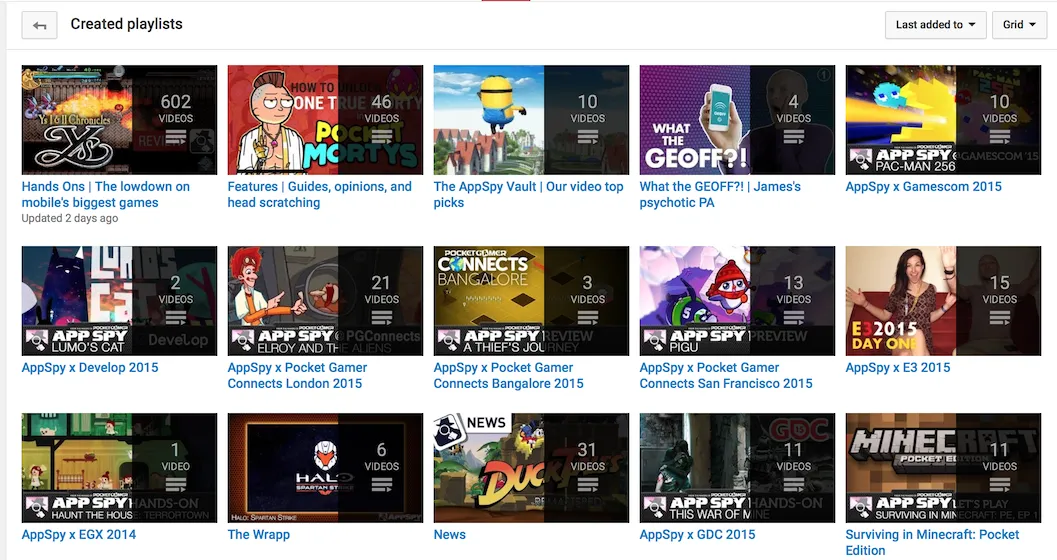Open 'AppSpy x EGX 2014' link
1057x560 pixels.
click(x=78, y=535)
